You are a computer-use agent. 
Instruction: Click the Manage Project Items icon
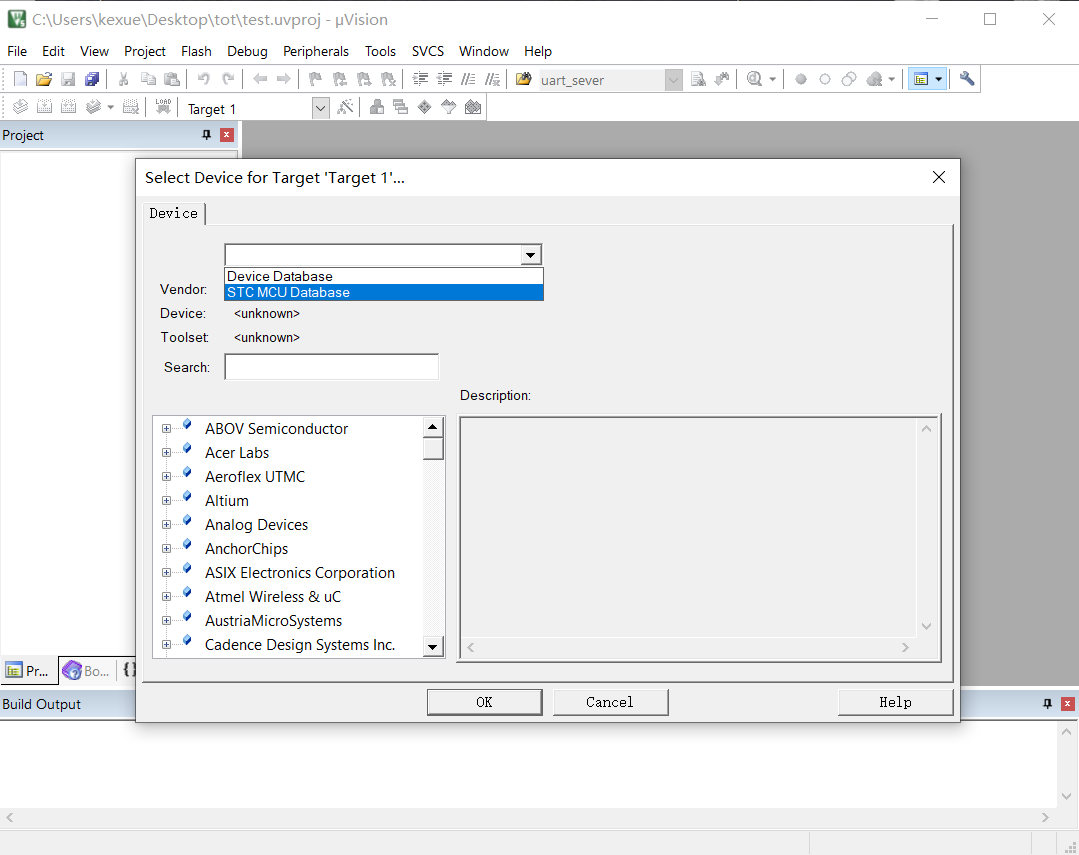(x=377, y=108)
